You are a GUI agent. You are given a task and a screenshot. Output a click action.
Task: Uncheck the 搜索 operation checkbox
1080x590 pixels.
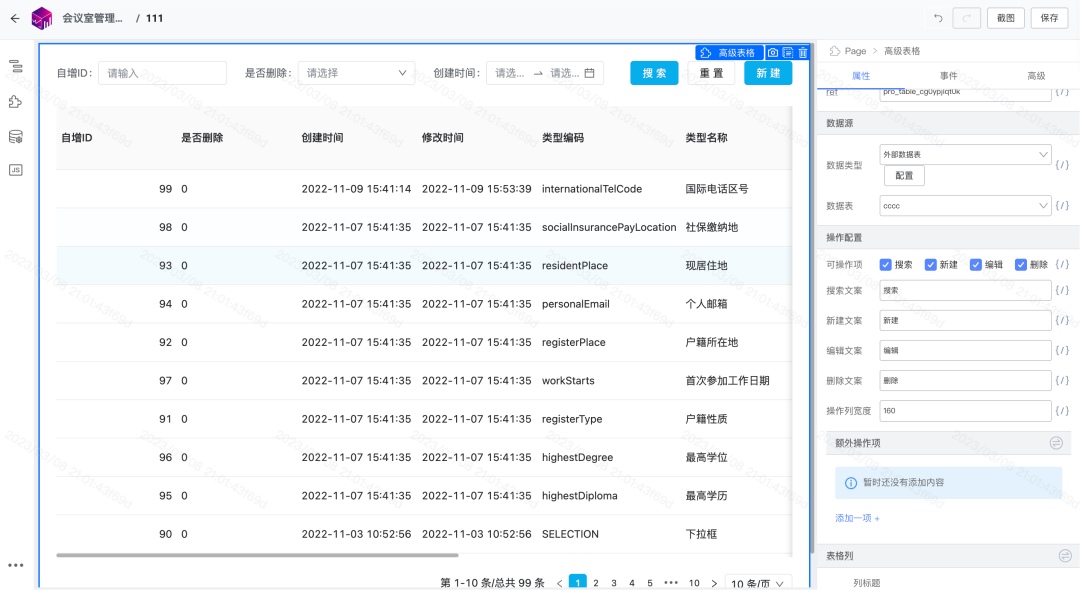[886, 265]
